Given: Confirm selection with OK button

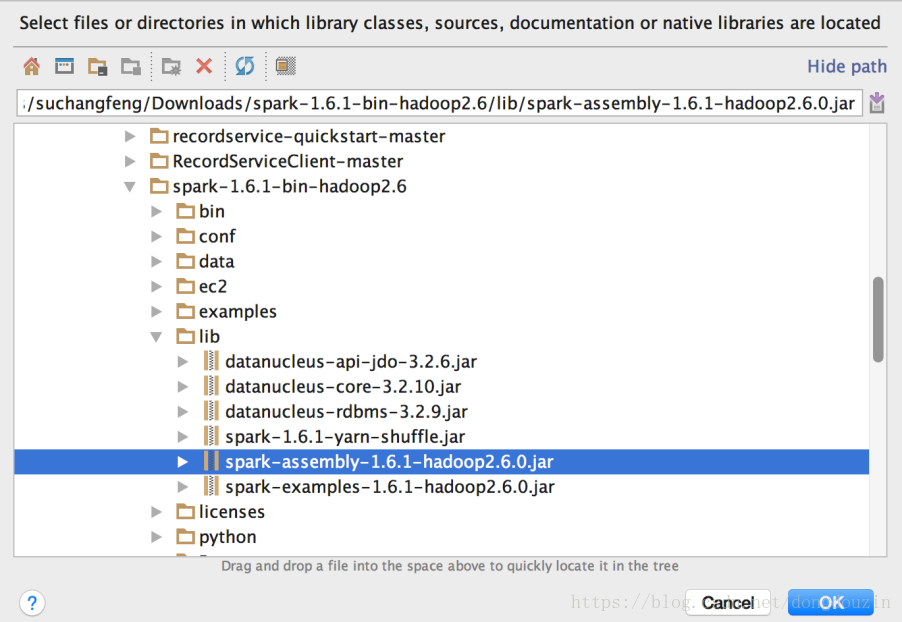Looking at the screenshot, I should pyautogui.click(x=831, y=602).
